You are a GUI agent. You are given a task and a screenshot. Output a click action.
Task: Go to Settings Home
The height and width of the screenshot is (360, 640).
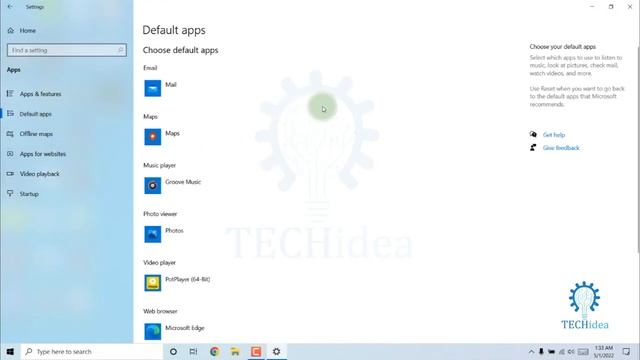pos(27,31)
